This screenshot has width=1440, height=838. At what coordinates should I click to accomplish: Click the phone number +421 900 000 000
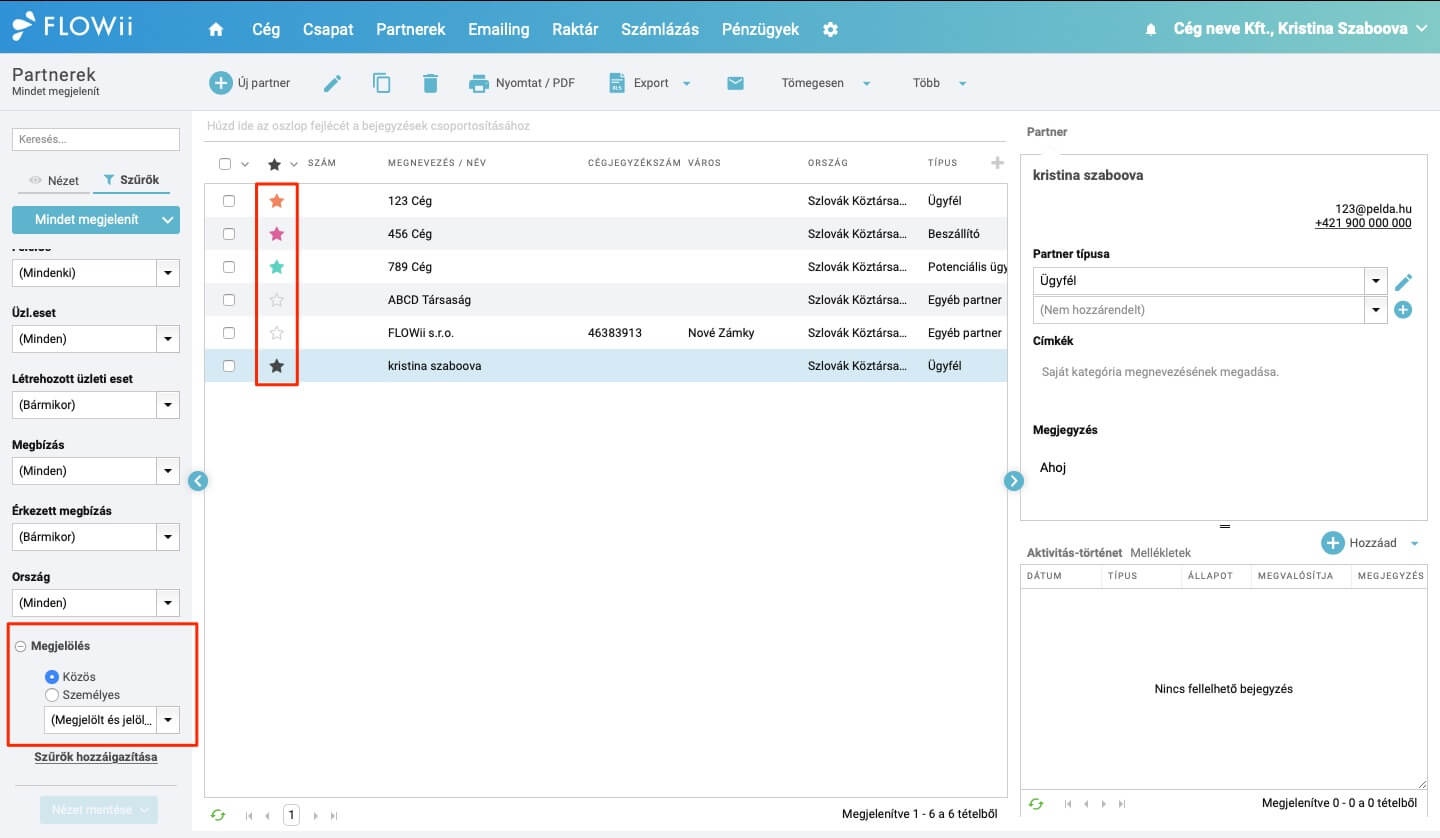tap(1363, 223)
